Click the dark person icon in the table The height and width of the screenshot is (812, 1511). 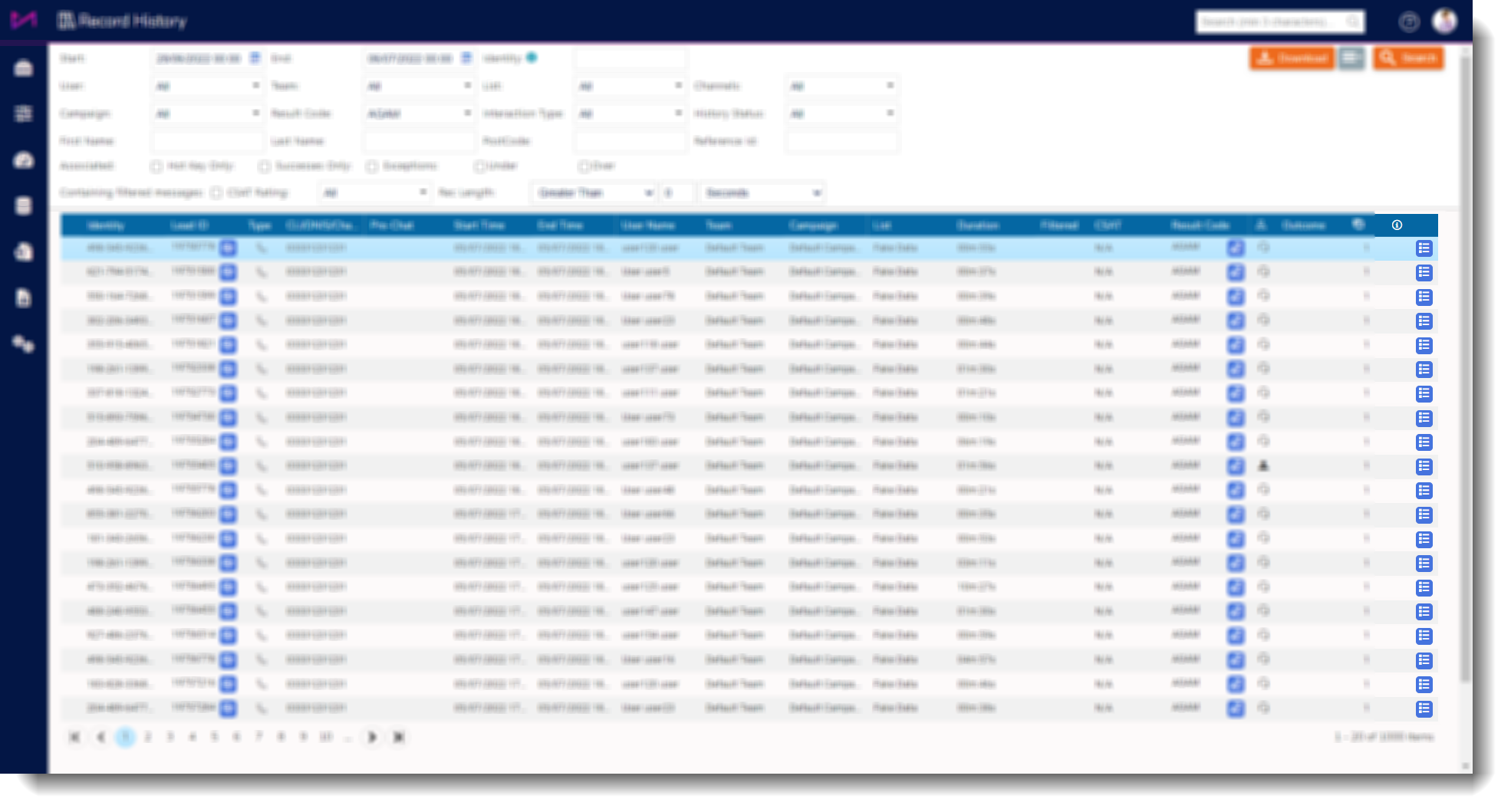[x=1263, y=465]
